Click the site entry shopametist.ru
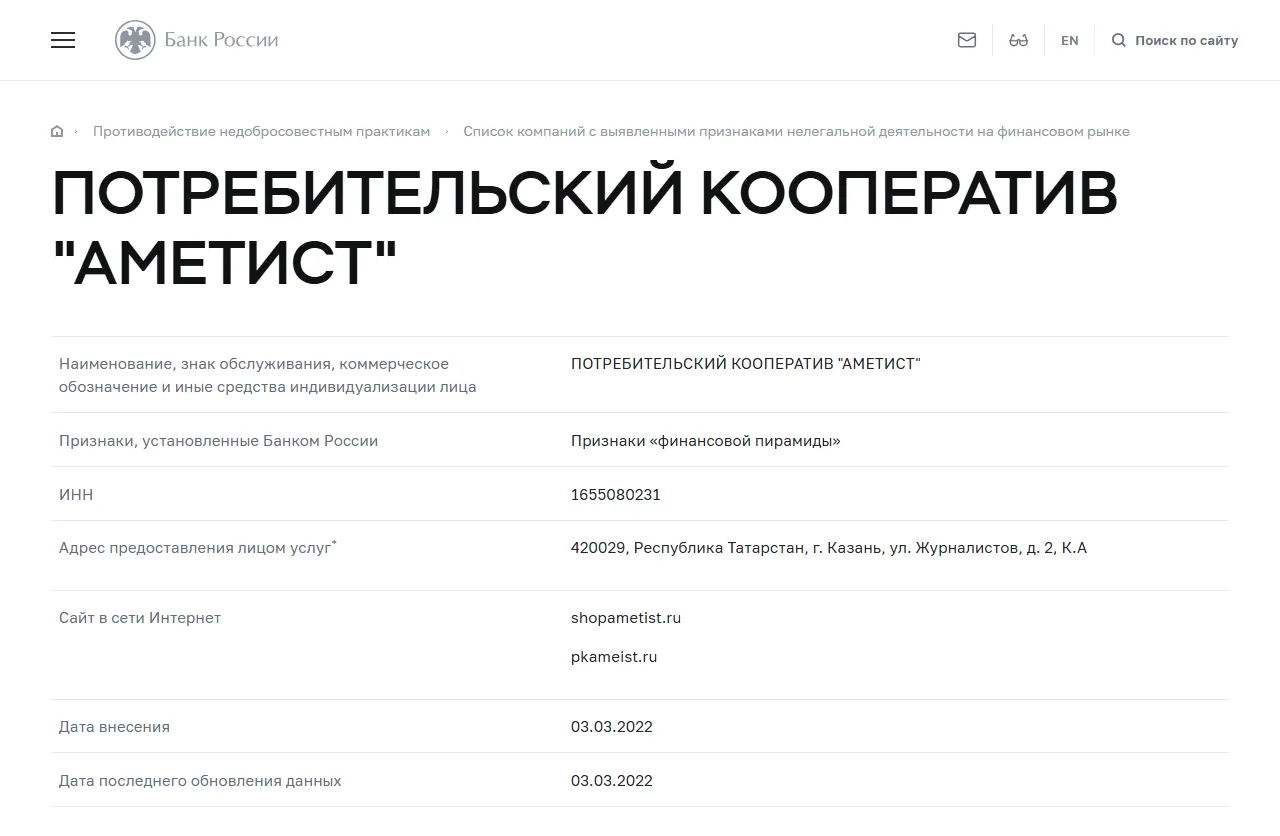 (626, 618)
